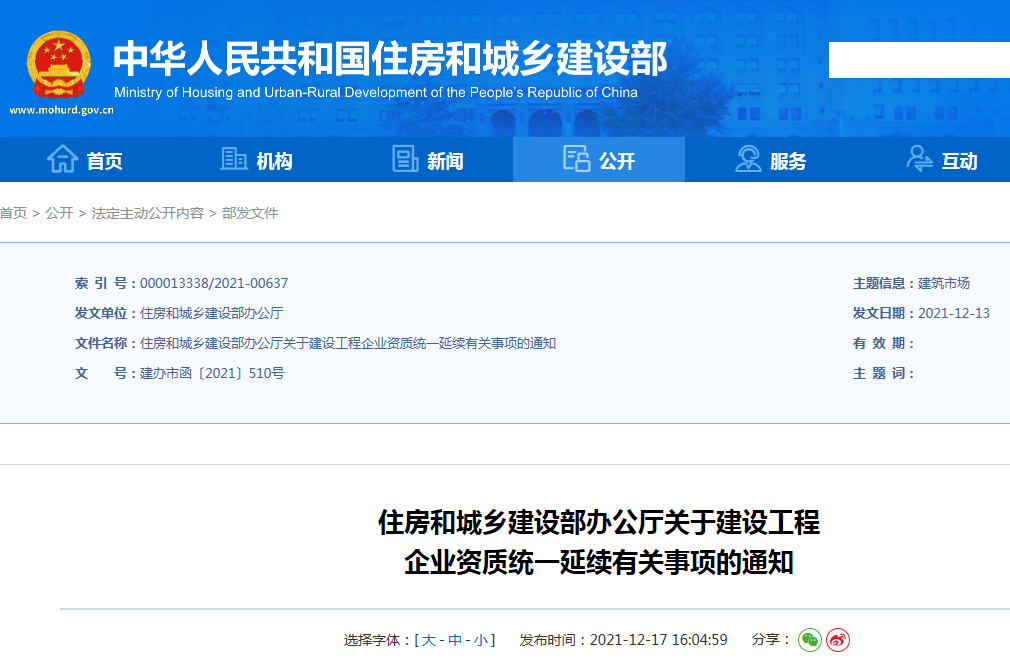Click topic info value 建筑市场

coord(944,283)
